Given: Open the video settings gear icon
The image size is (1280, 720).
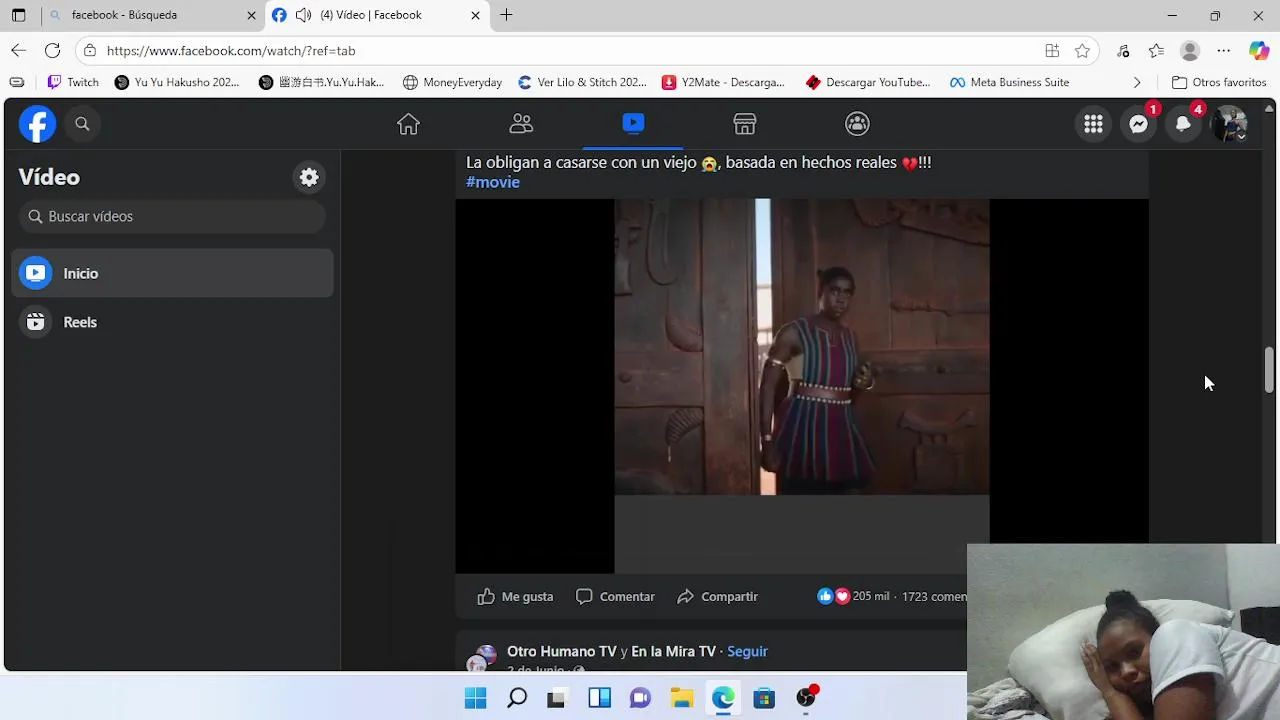Looking at the screenshot, I should (x=309, y=177).
